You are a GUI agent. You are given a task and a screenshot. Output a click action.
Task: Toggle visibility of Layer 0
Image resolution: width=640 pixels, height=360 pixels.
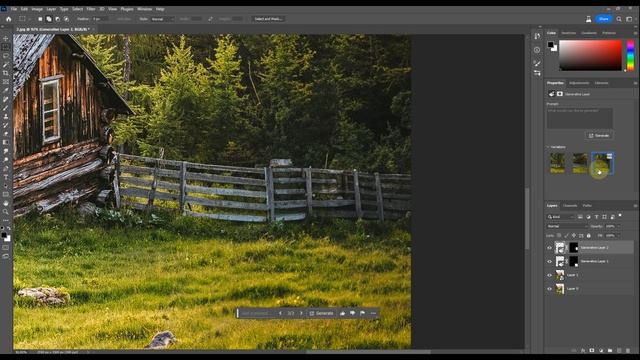point(549,289)
